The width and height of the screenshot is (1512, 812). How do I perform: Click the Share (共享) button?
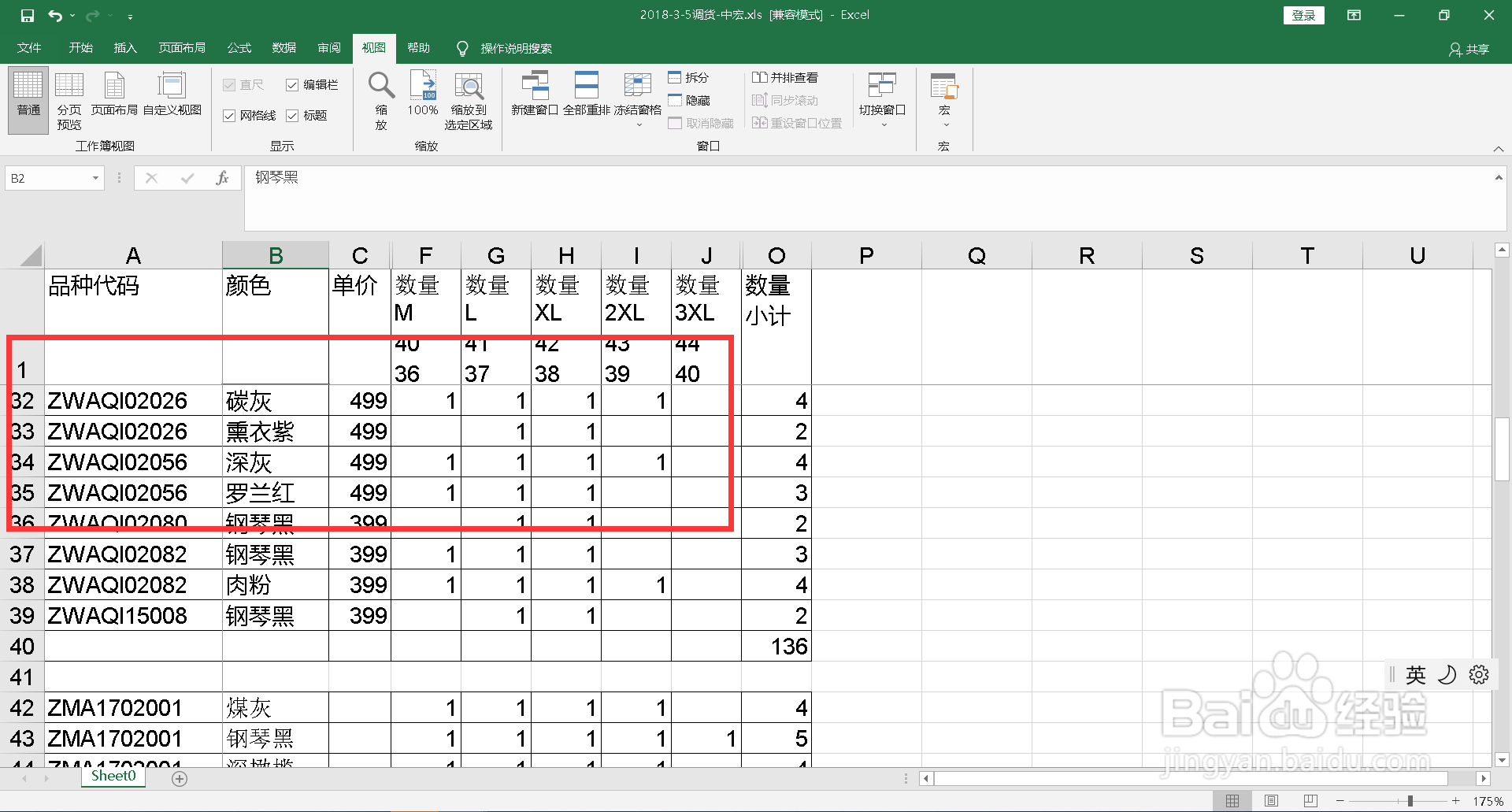(x=1469, y=50)
